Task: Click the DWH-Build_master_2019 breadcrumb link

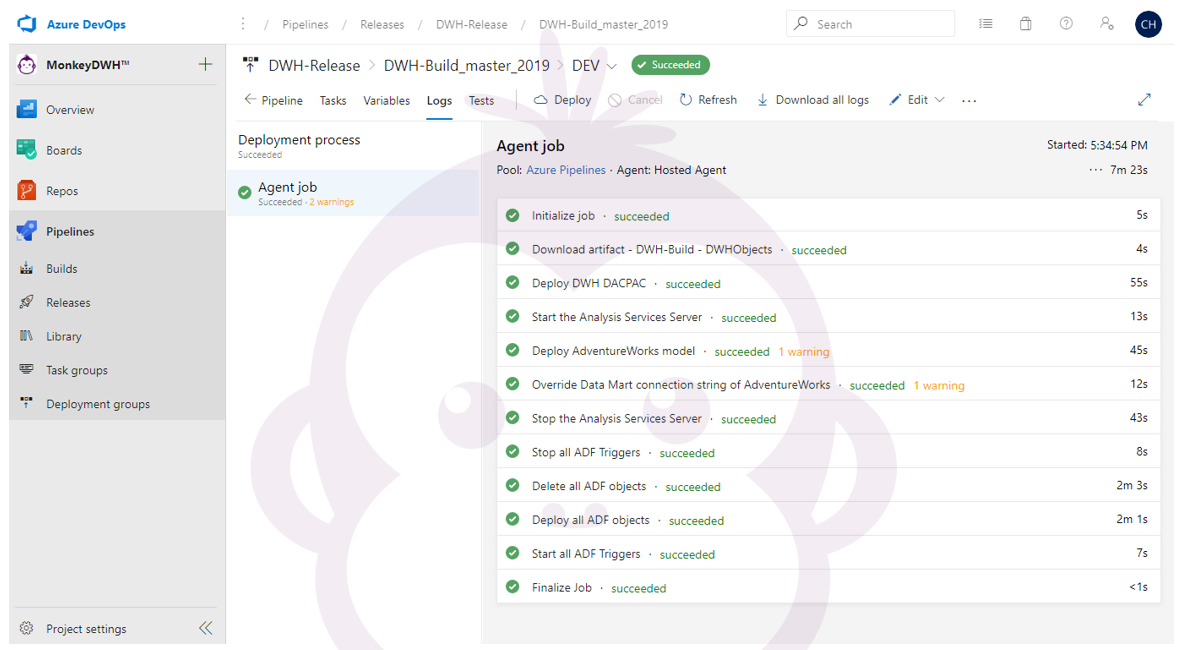Action: click(x=604, y=24)
